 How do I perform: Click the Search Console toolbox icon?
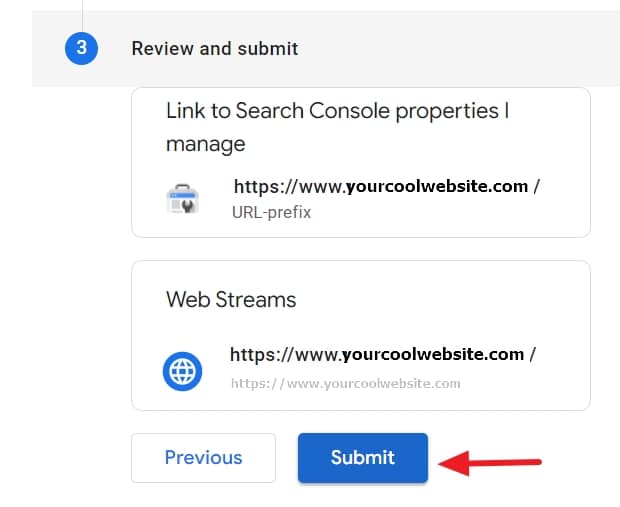pos(183,199)
